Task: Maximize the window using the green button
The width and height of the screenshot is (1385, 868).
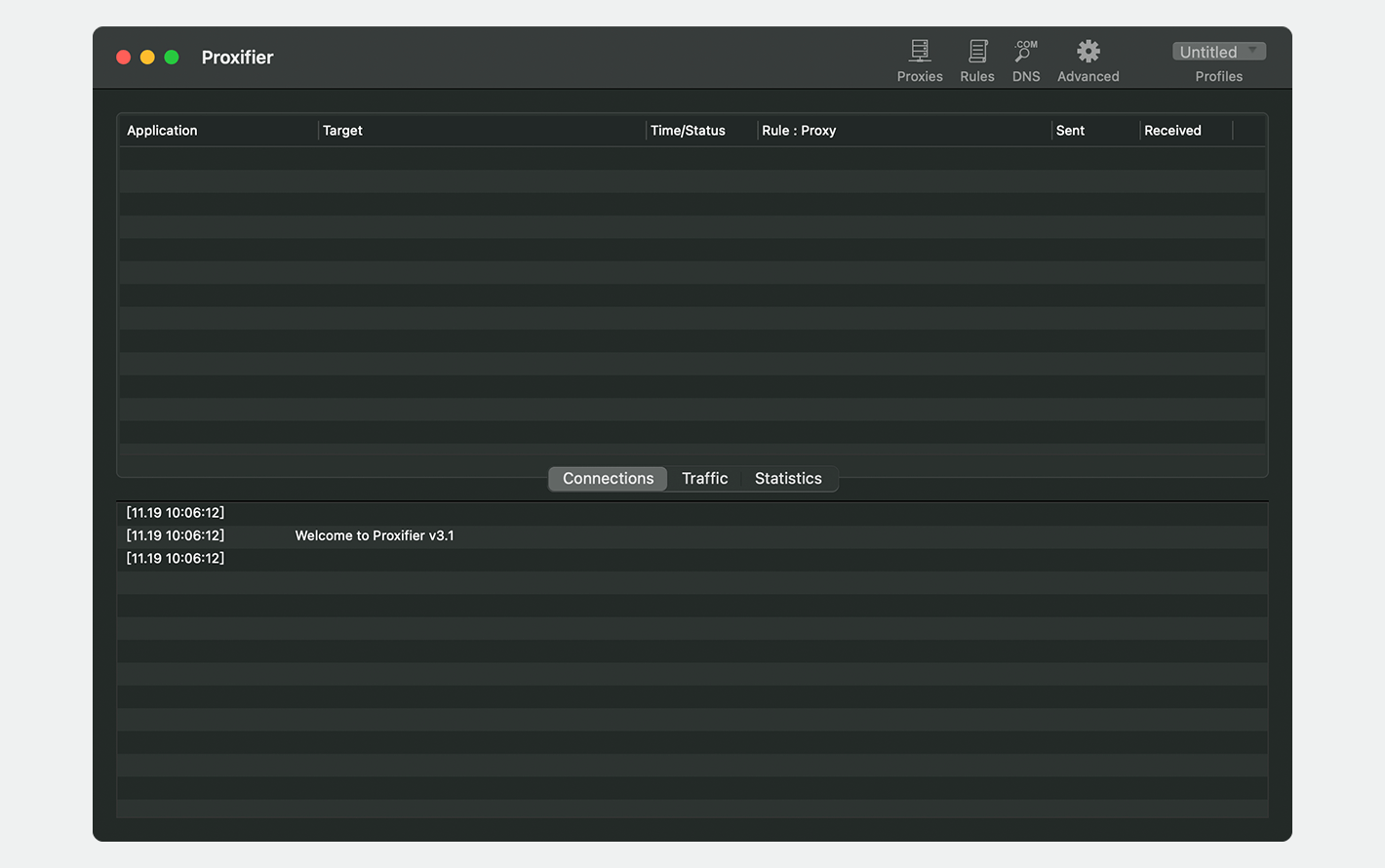Action: [x=172, y=58]
